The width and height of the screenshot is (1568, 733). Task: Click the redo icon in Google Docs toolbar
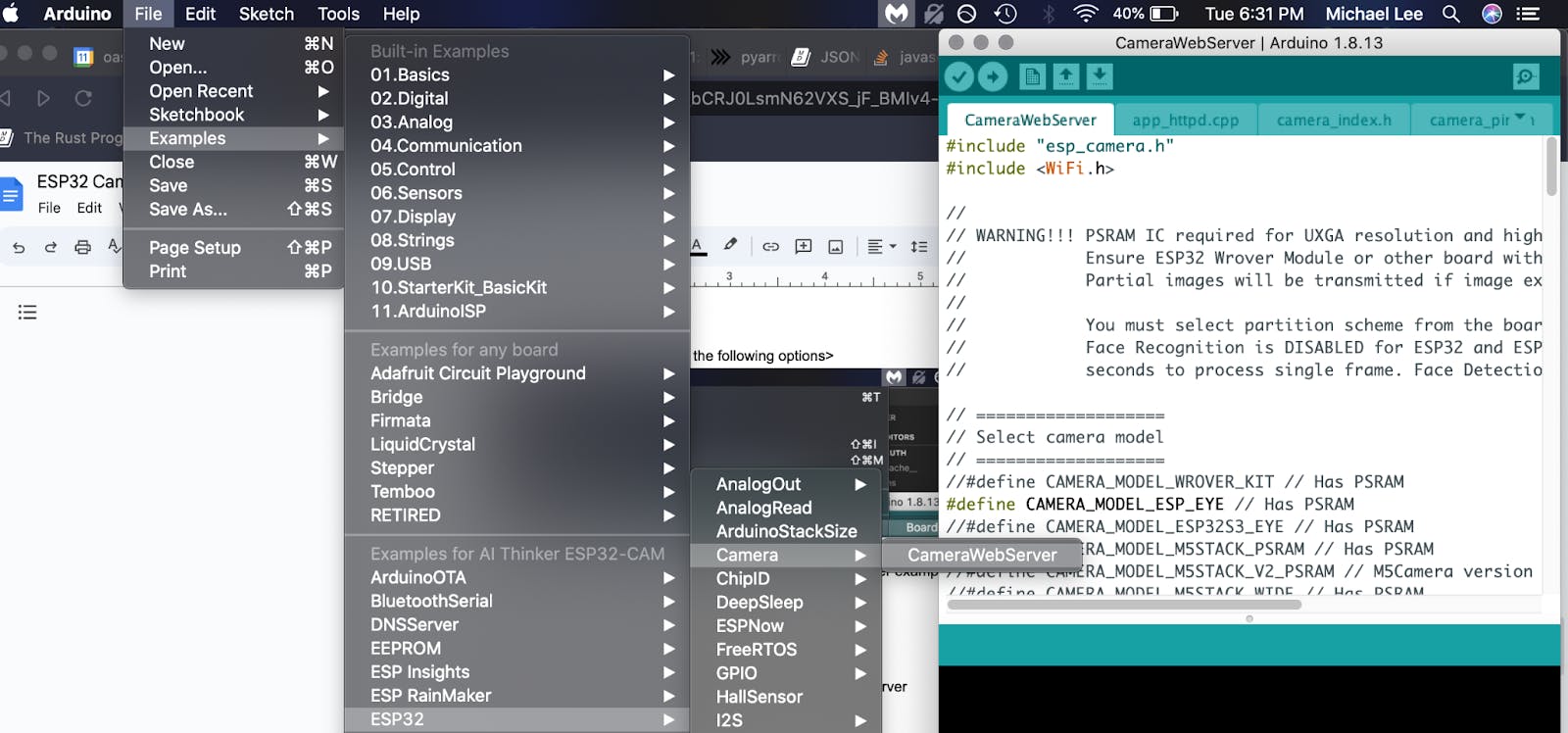[x=50, y=247]
